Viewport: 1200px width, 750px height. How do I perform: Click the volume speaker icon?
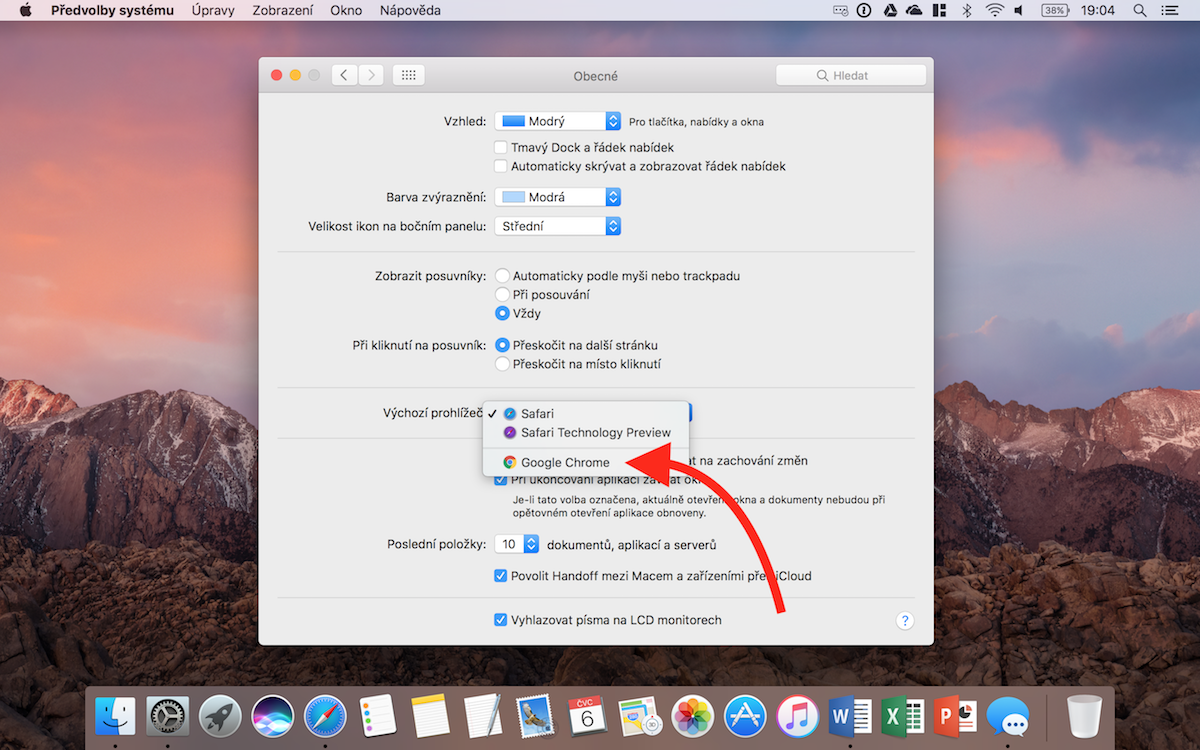[1019, 10]
